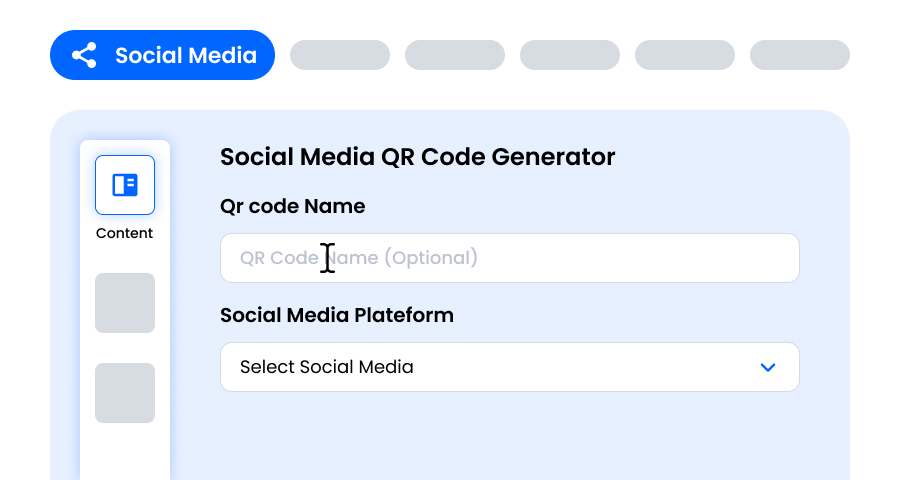Open the Social Media tab label
Screen dimensions: 900x480
185,55
